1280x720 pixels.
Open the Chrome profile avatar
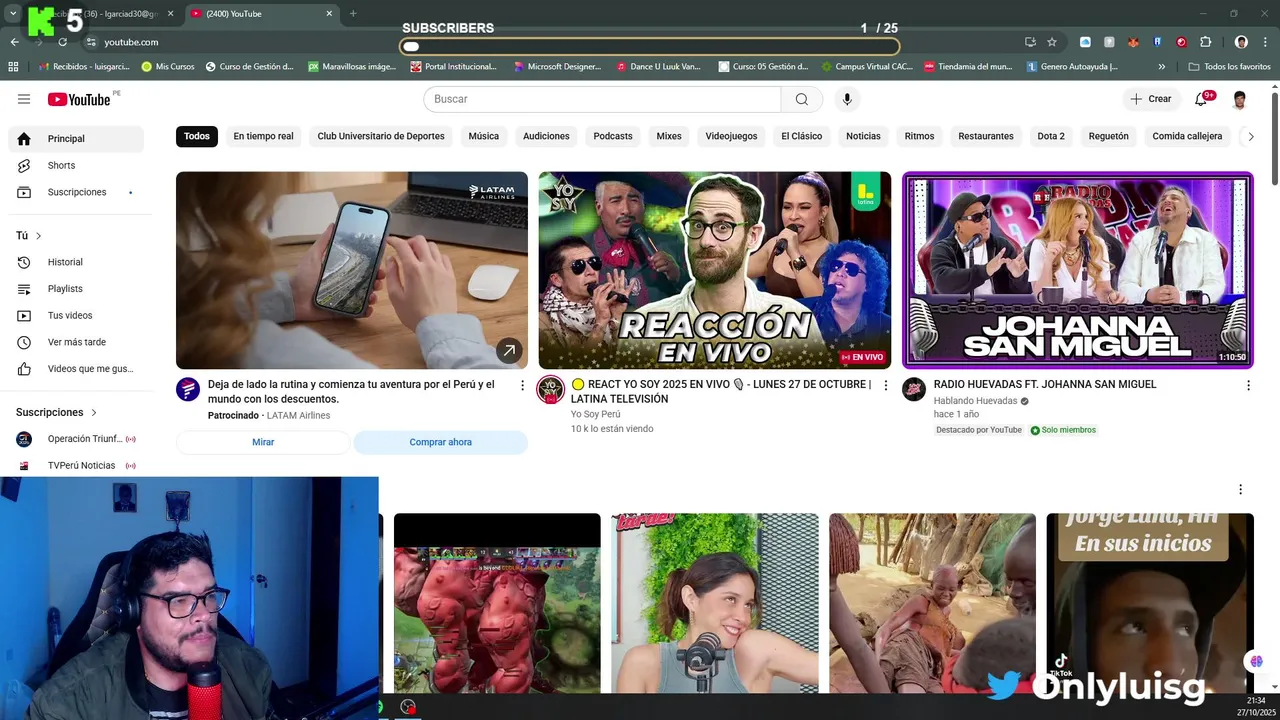1241,42
